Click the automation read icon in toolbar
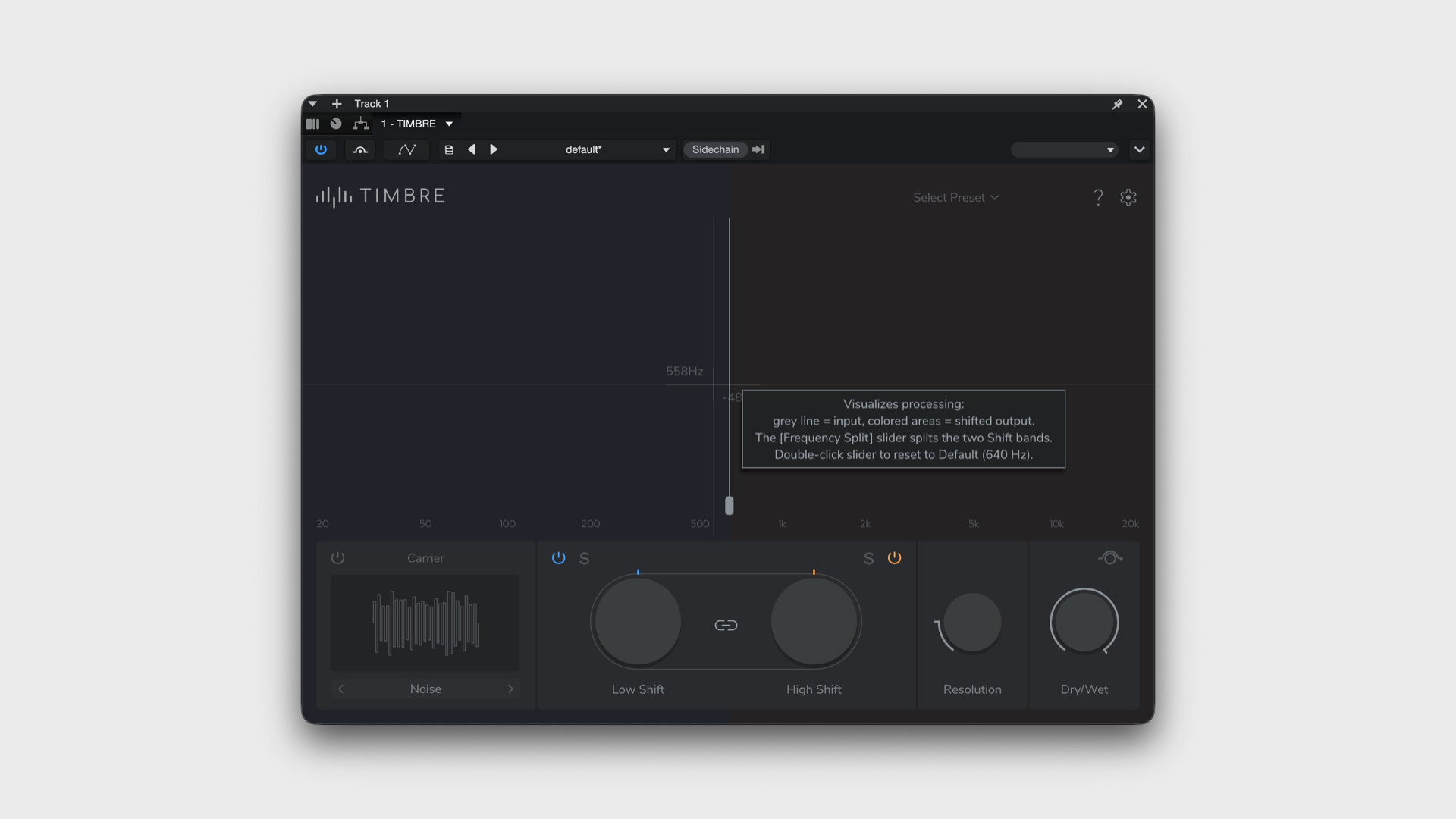The height and width of the screenshot is (819, 1456). pyautogui.click(x=360, y=149)
